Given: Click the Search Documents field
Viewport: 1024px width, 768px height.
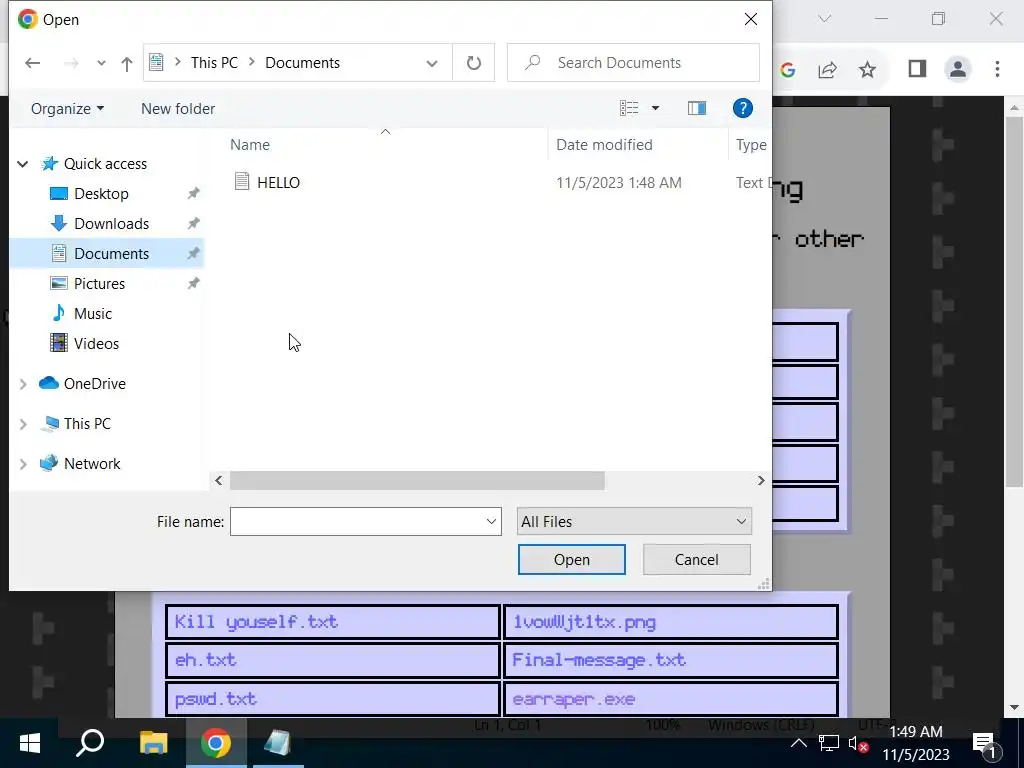Looking at the screenshot, I should point(633,63).
